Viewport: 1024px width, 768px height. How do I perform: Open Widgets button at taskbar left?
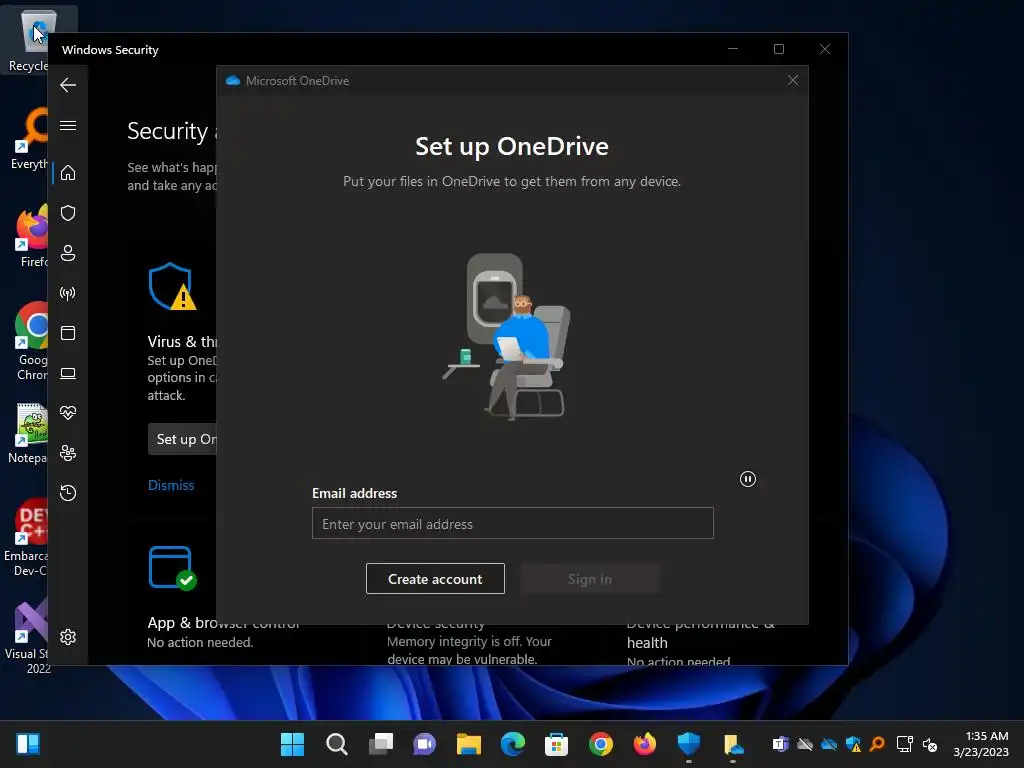point(28,744)
